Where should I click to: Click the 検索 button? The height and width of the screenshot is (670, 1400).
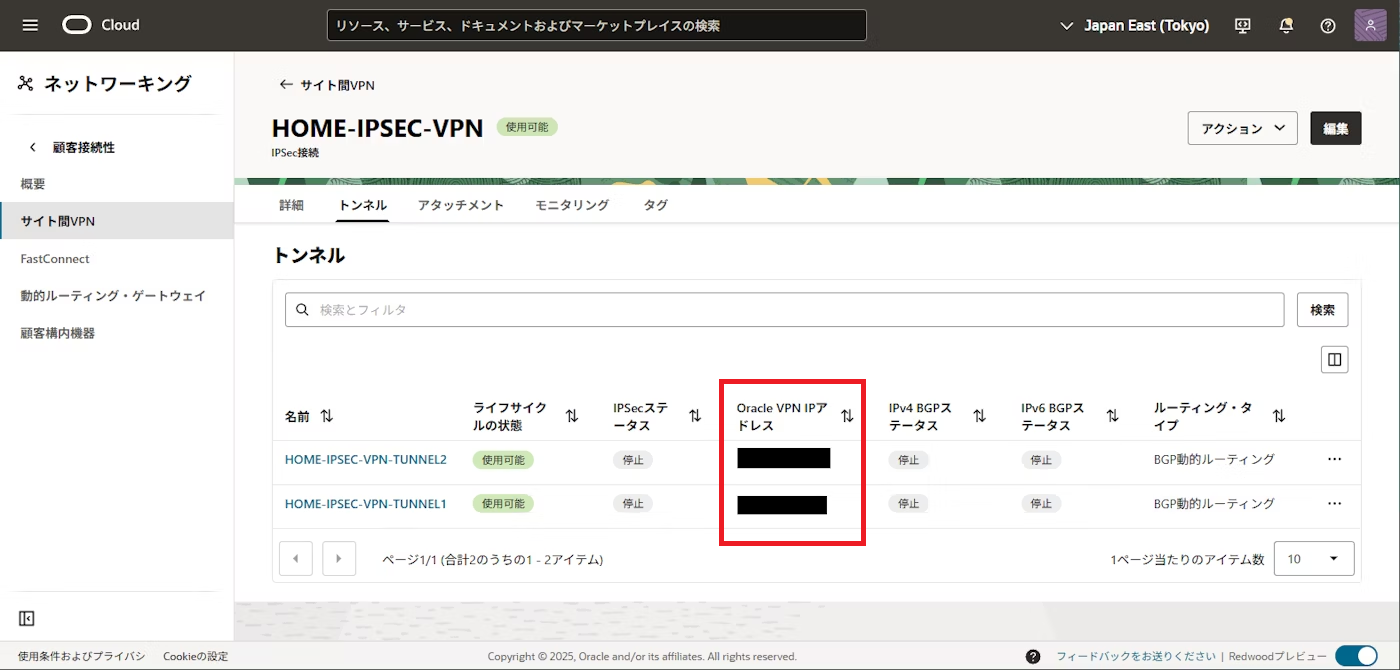[x=1322, y=310]
